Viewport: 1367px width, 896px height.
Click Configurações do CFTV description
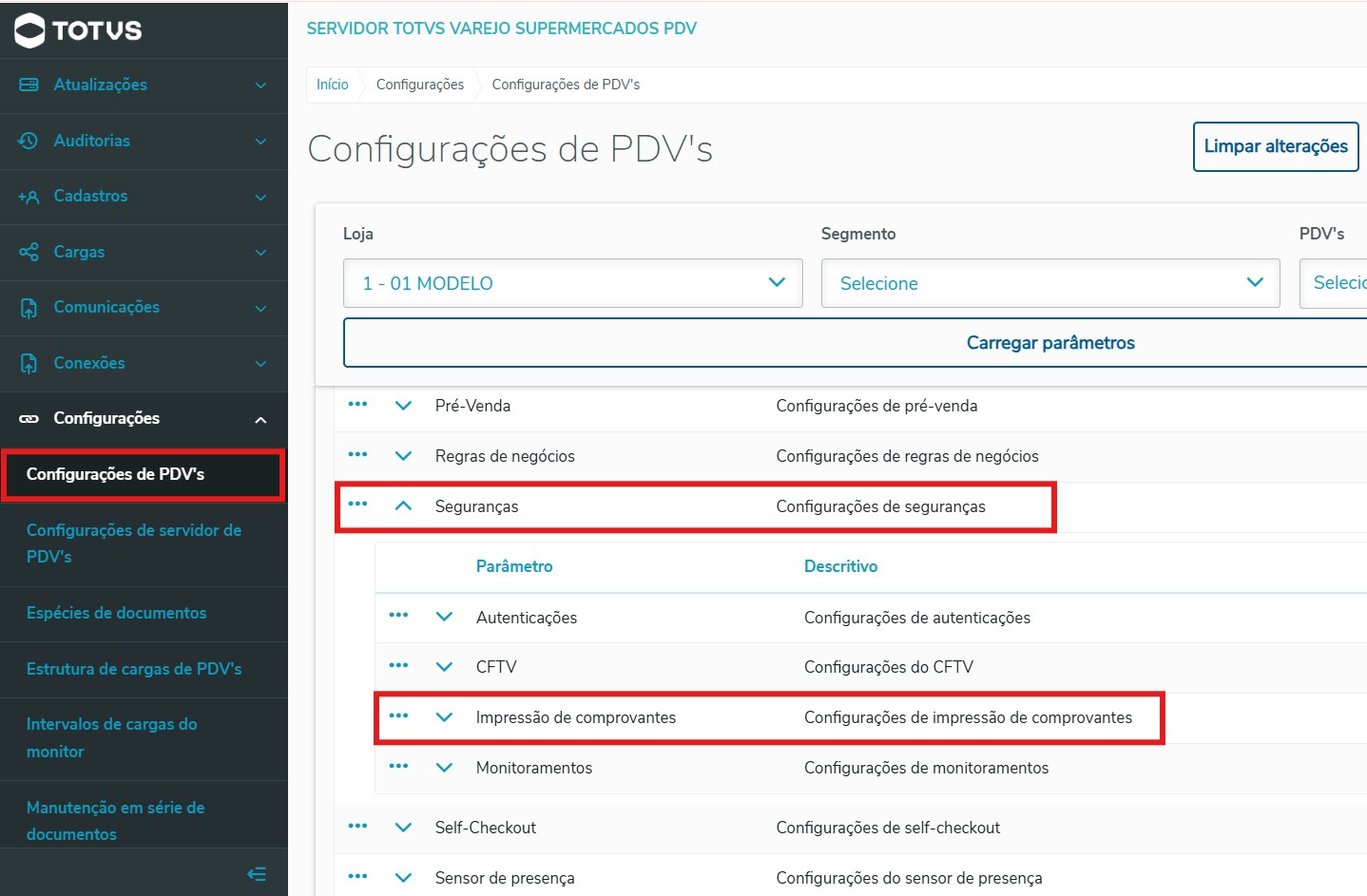click(888, 667)
